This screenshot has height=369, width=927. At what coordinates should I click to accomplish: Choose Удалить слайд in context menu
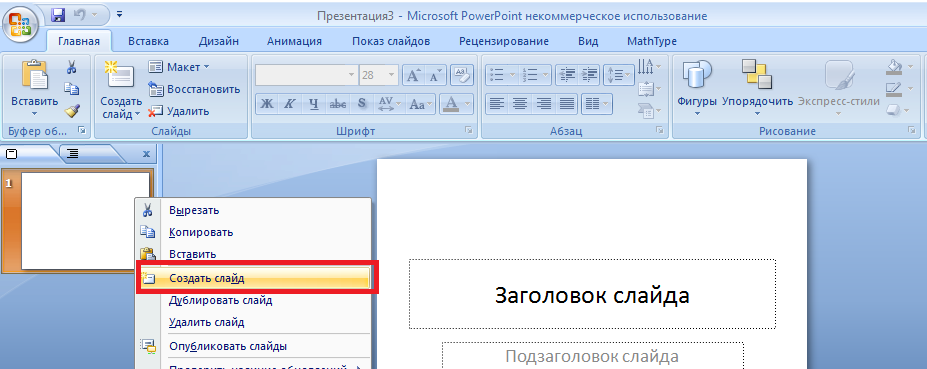254,323
